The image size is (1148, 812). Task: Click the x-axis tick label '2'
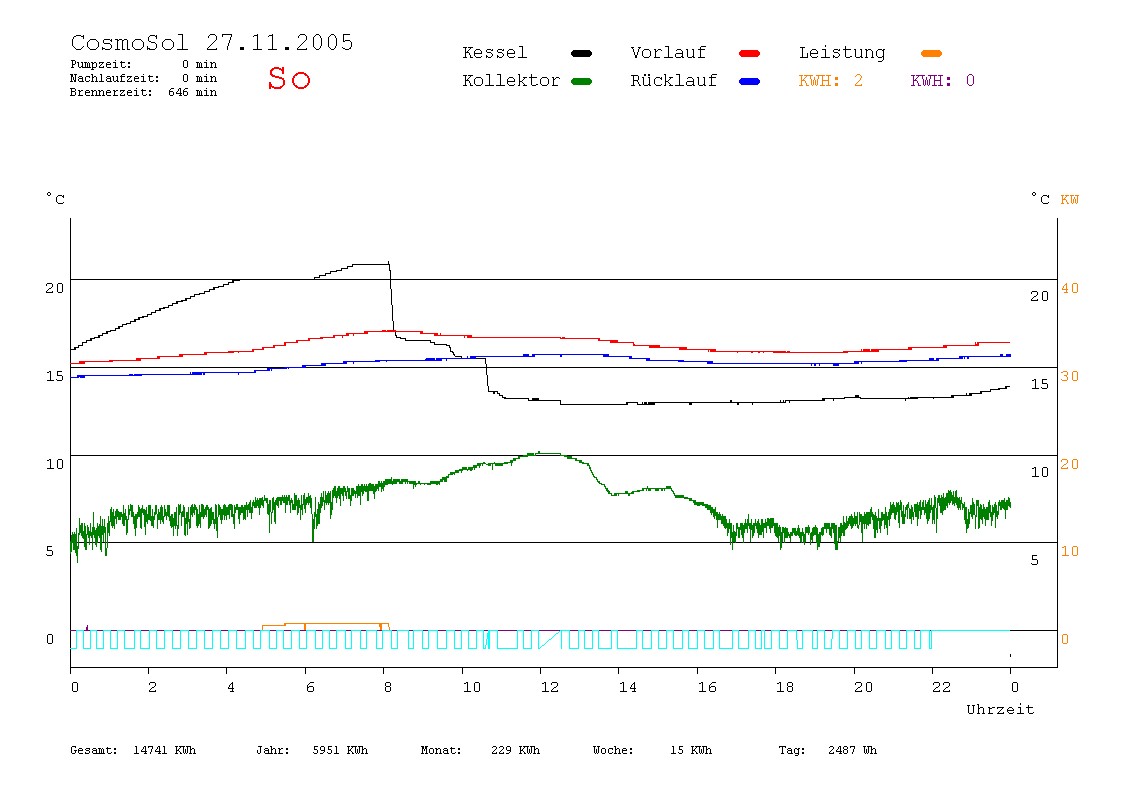[152, 688]
